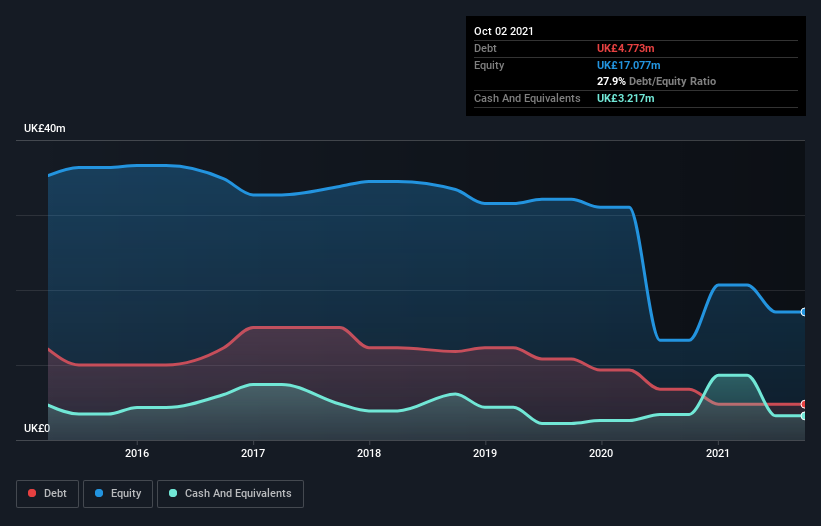This screenshot has width=821, height=526.
Task: Click the 2020 x-axis label
Action: point(601,453)
